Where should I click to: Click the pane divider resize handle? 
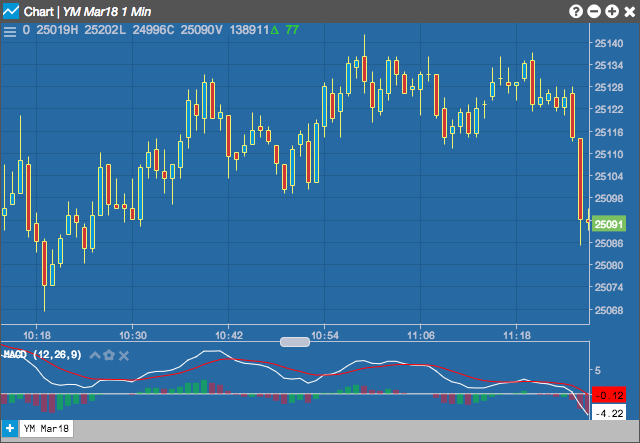295,342
